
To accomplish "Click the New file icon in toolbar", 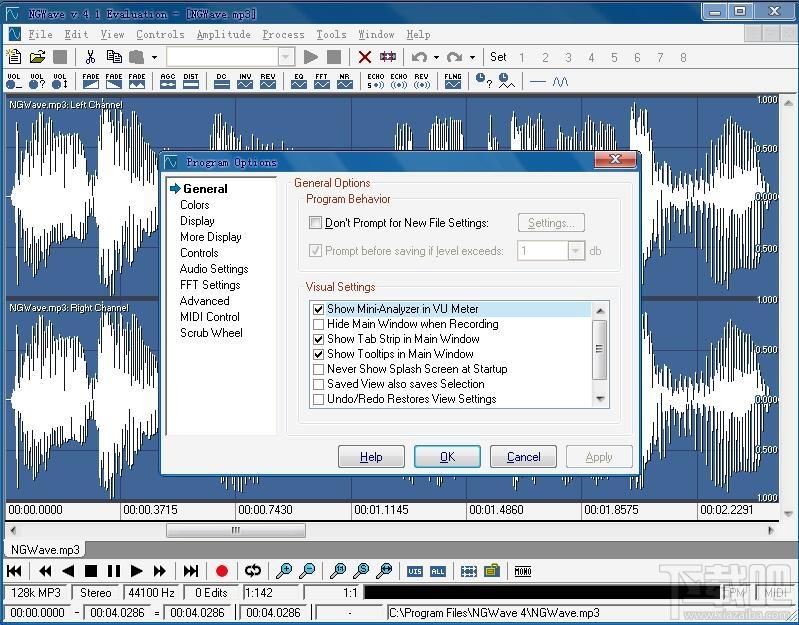I will point(14,57).
